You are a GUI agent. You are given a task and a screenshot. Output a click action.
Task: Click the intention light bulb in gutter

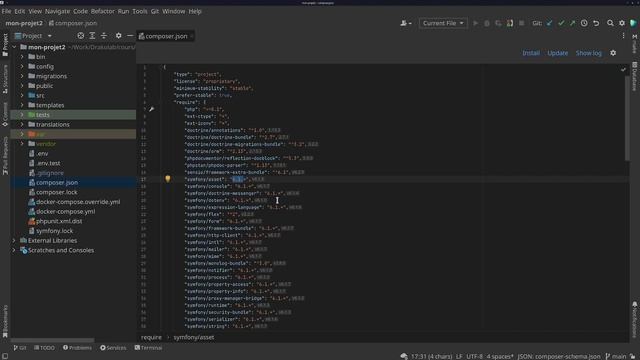[168, 179]
